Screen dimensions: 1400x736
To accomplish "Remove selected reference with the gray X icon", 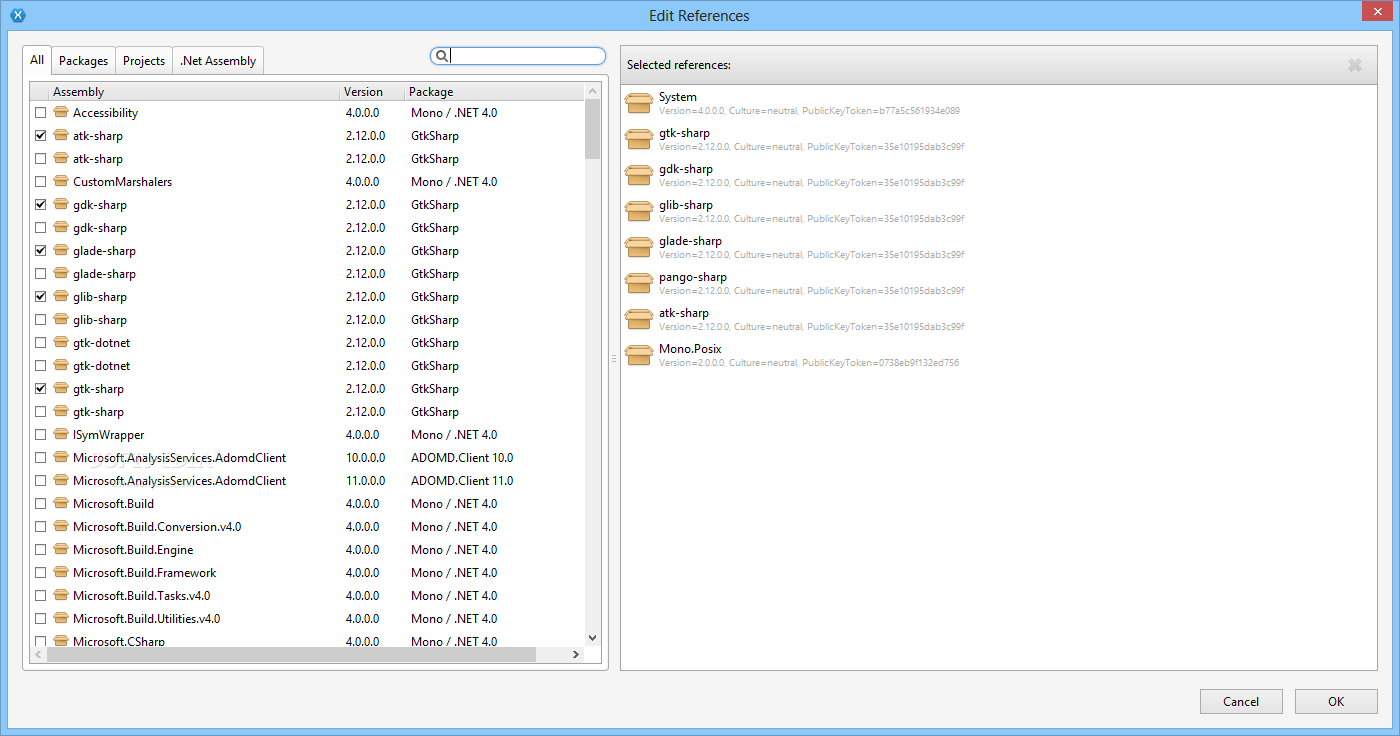I will tap(1355, 65).
